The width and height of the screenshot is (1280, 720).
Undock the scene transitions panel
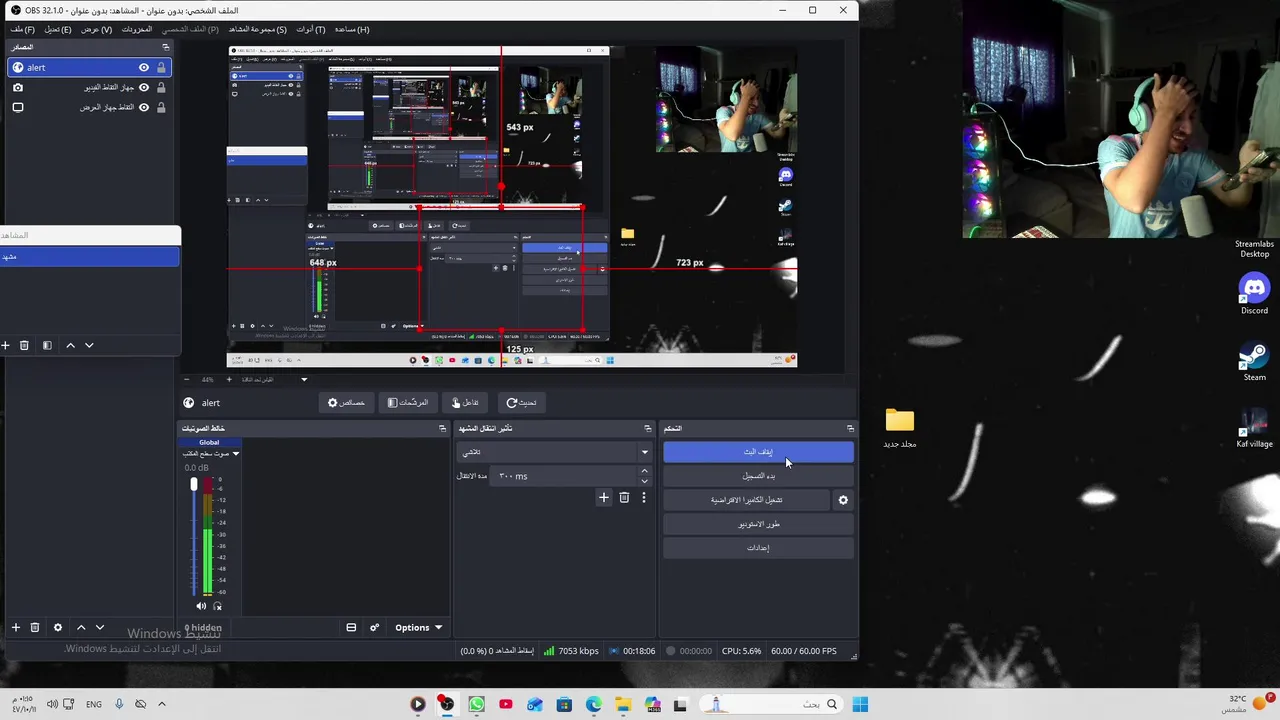647,428
